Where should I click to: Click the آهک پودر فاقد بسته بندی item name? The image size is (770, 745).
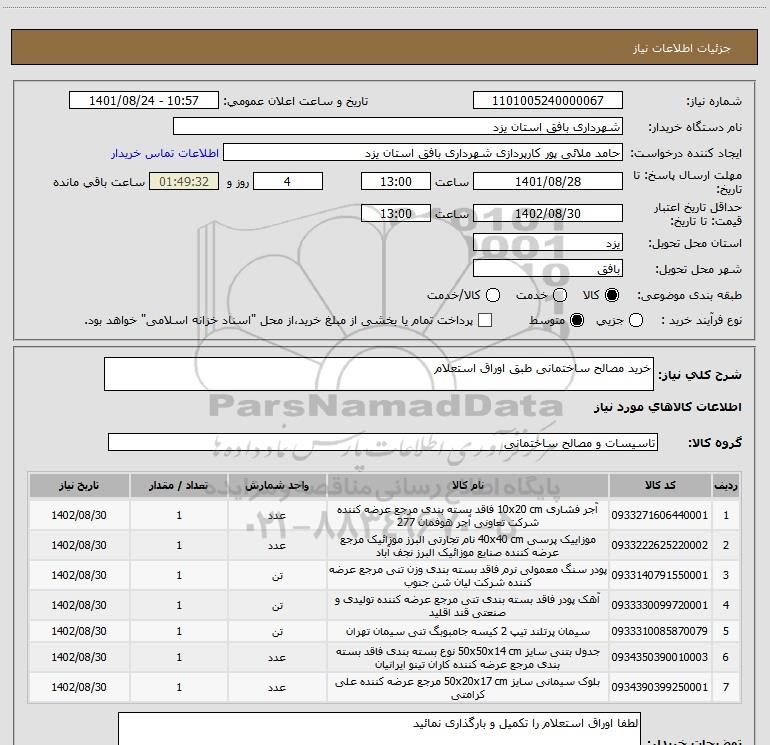tap(468, 605)
